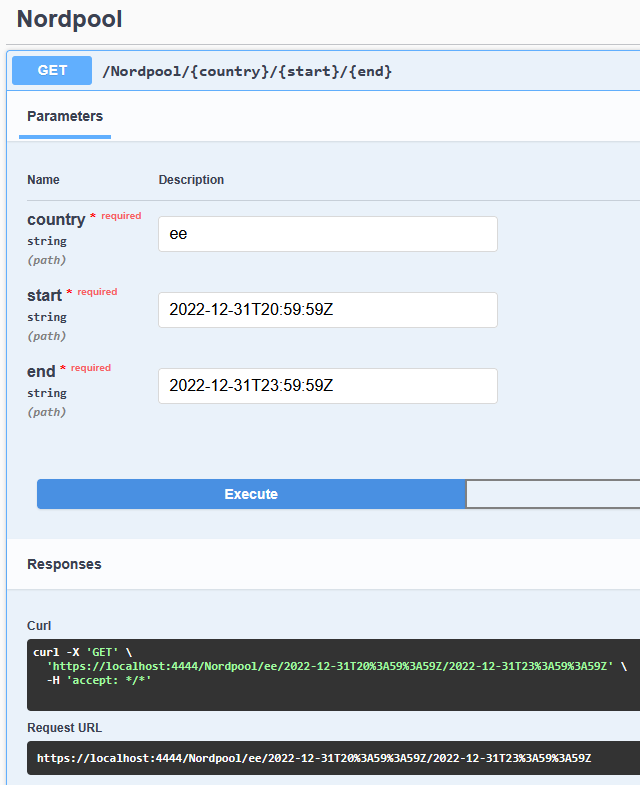
Task: Click the localhost URL line in the curl block
Action: point(330,666)
